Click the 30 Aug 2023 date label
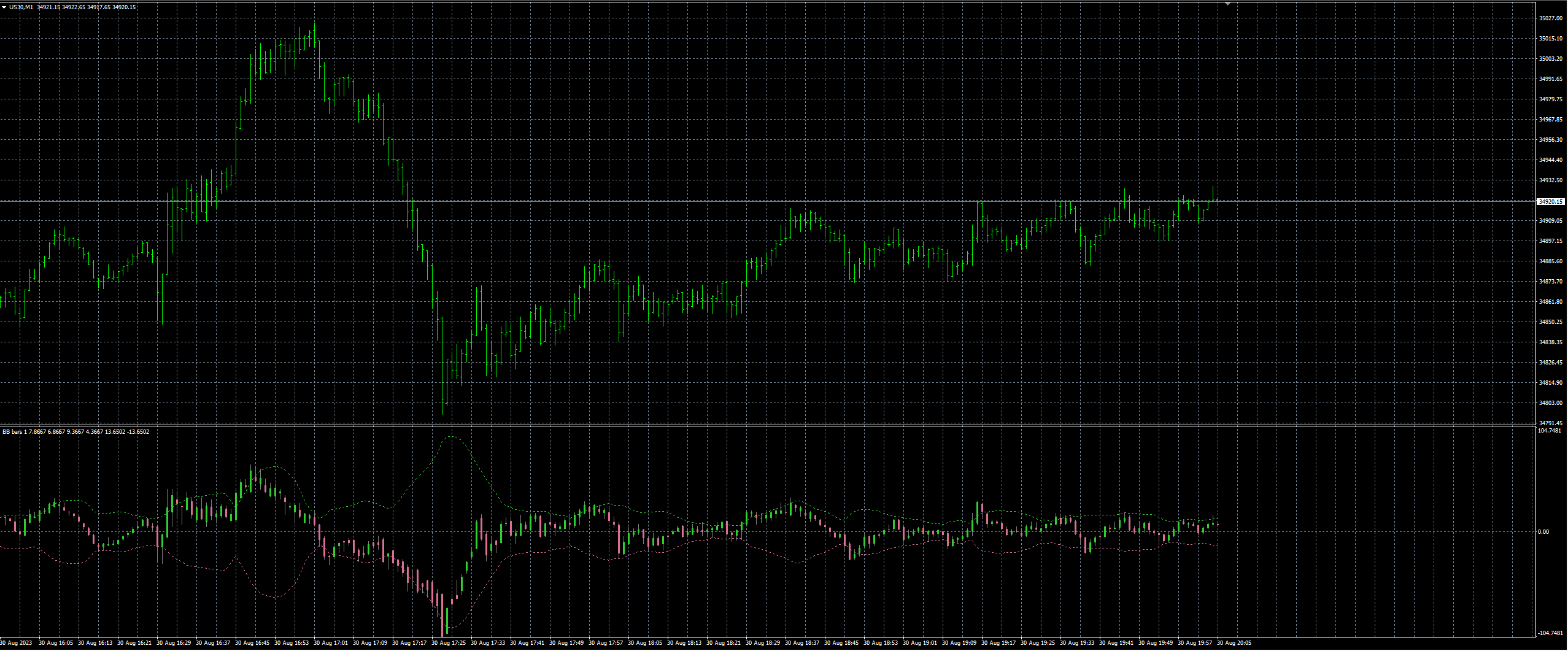This screenshot has width=1568, height=651. click(x=17, y=644)
